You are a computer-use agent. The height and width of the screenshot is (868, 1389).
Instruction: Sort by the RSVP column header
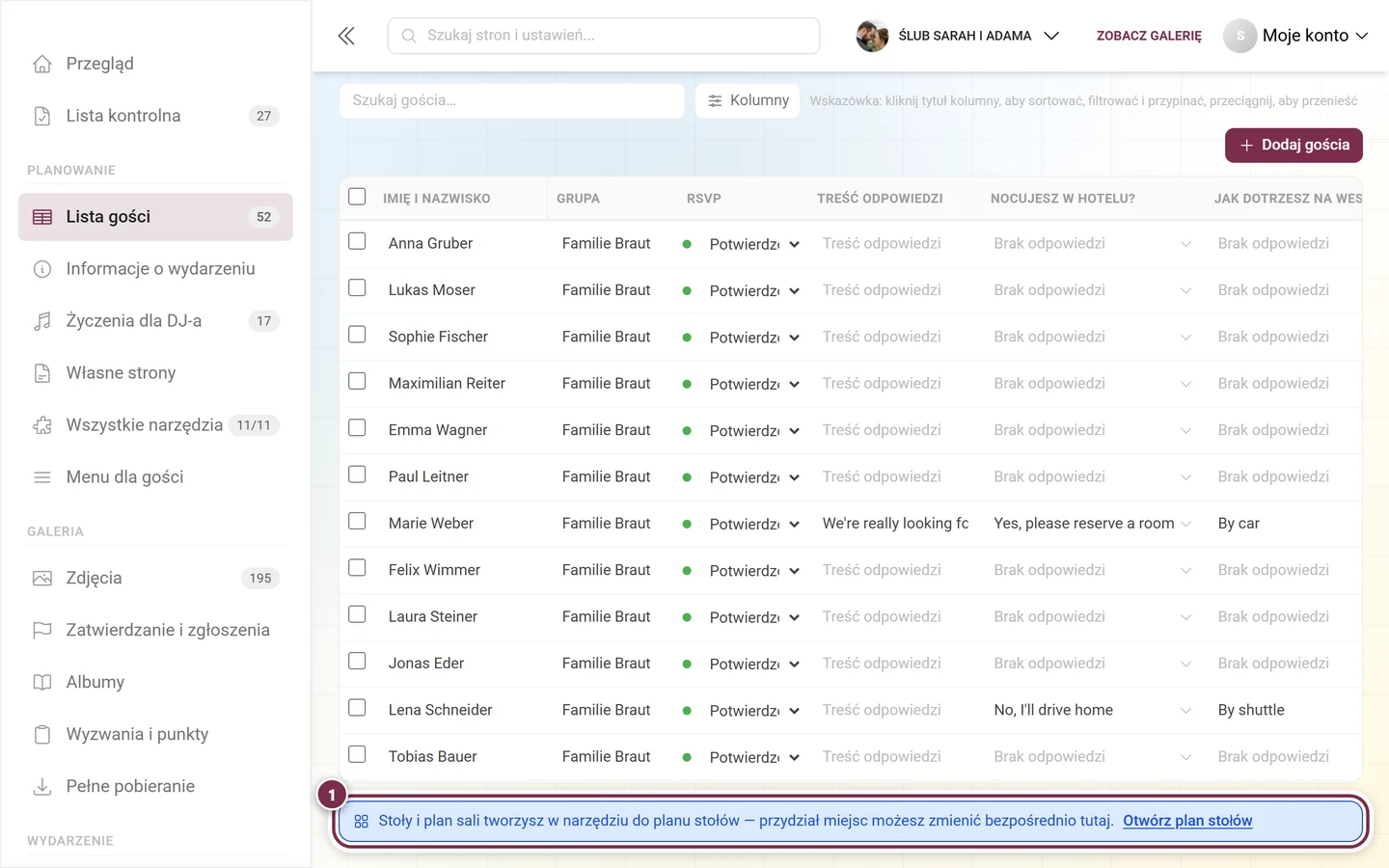[703, 199]
